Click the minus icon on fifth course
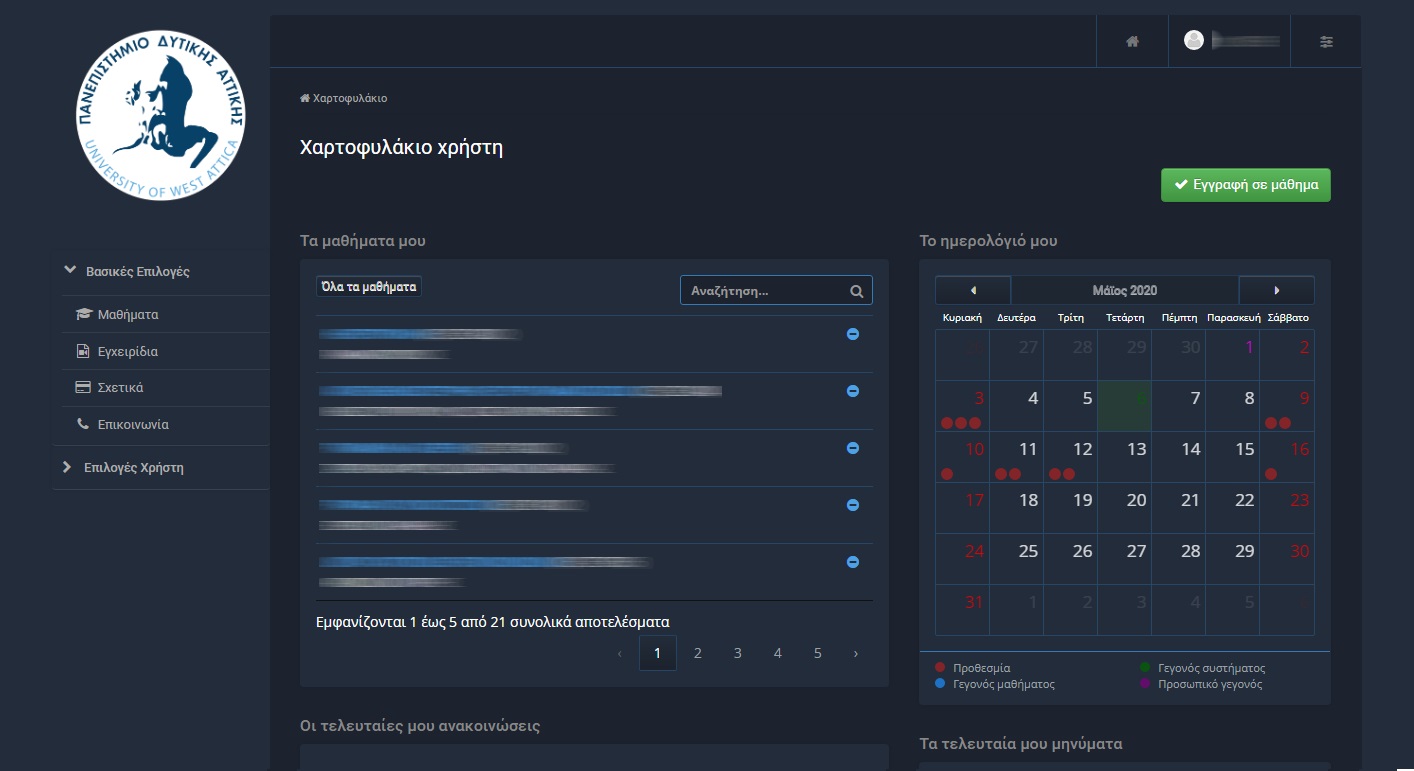Viewport: 1414px width, 771px height. 853,562
